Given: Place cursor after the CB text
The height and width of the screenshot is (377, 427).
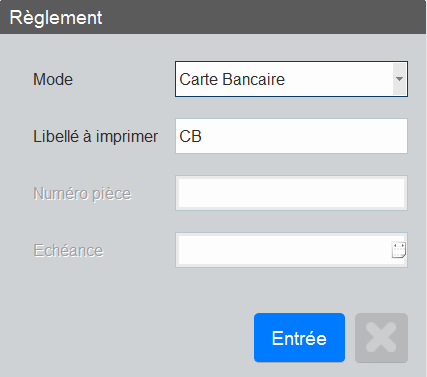Looking at the screenshot, I should [x=202, y=136].
